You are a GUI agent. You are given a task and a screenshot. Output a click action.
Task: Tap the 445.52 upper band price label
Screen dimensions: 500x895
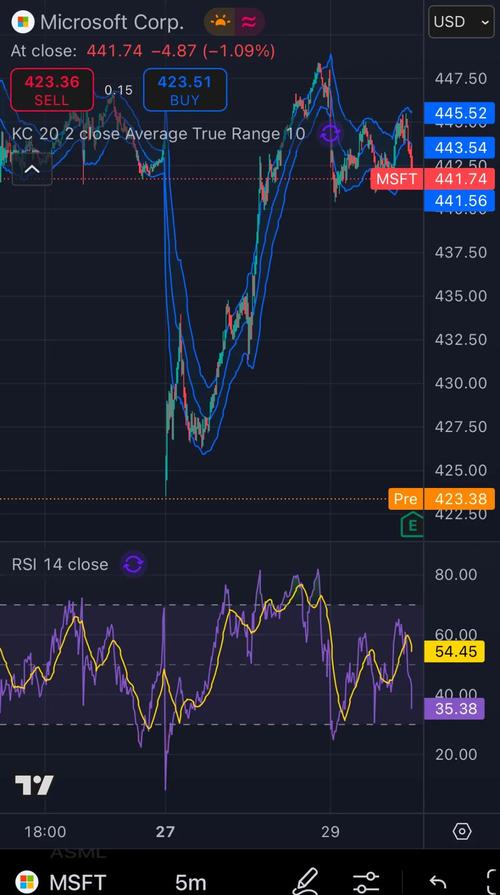[459, 113]
